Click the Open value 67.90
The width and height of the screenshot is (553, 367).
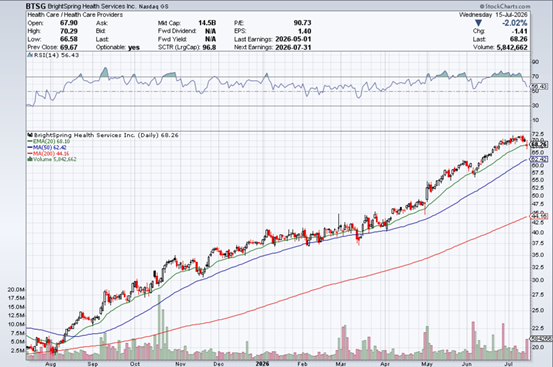(x=69, y=23)
